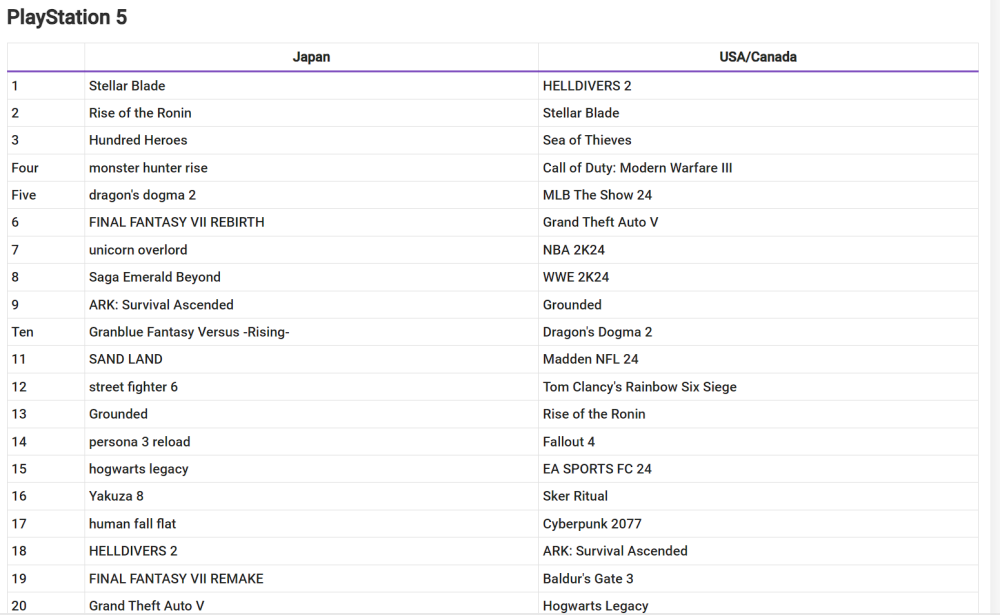Select Granblue Fantasy Versus -Rising- cell
The width and height of the screenshot is (1000, 615).
pyautogui.click(x=189, y=332)
